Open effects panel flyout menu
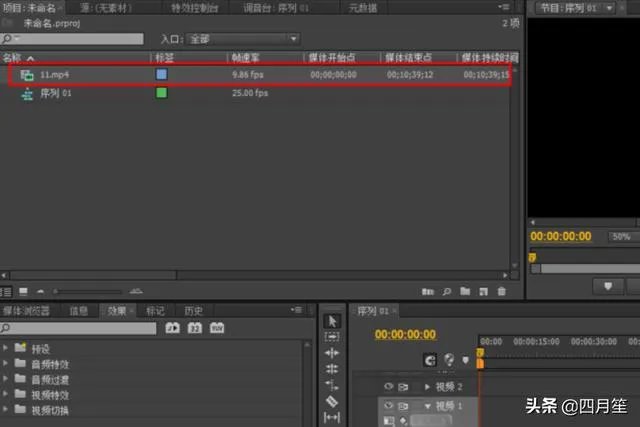Viewport: 640px width, 427px height. (296, 310)
